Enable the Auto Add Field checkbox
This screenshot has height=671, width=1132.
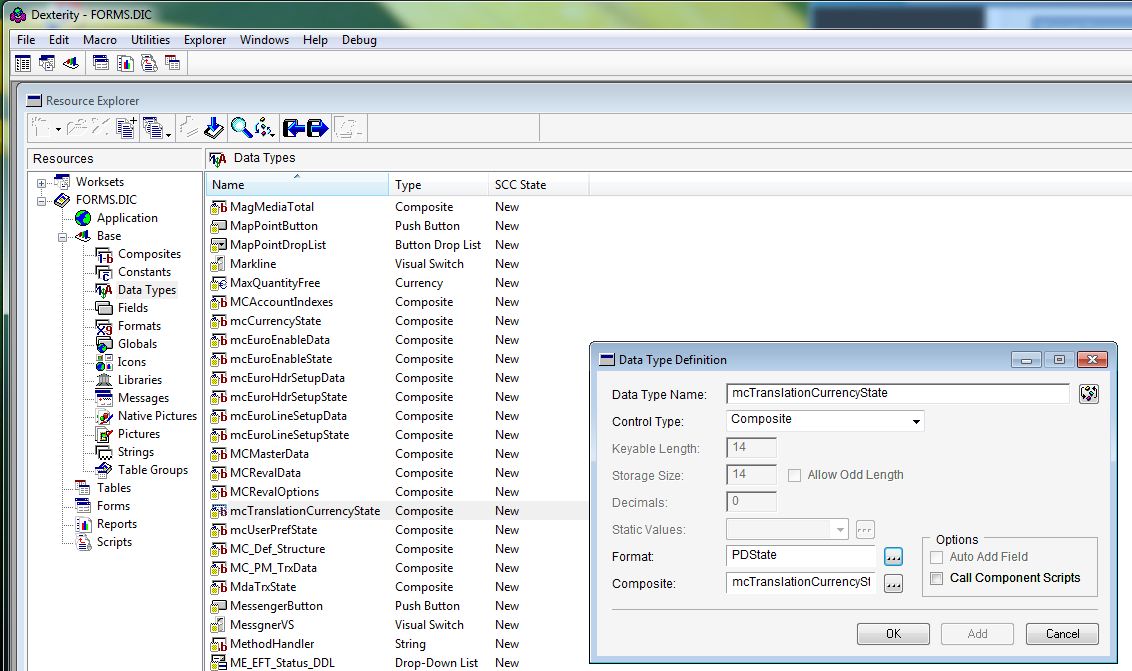click(937, 557)
